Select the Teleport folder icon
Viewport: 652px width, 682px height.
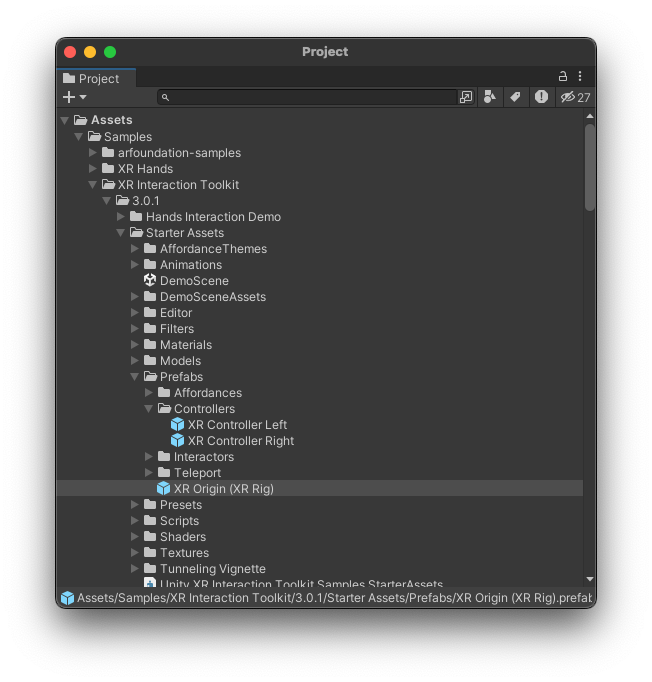(164, 472)
